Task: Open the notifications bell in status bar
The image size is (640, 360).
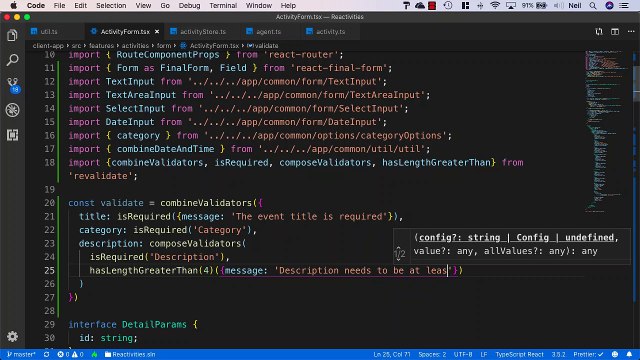Action: click(629, 354)
